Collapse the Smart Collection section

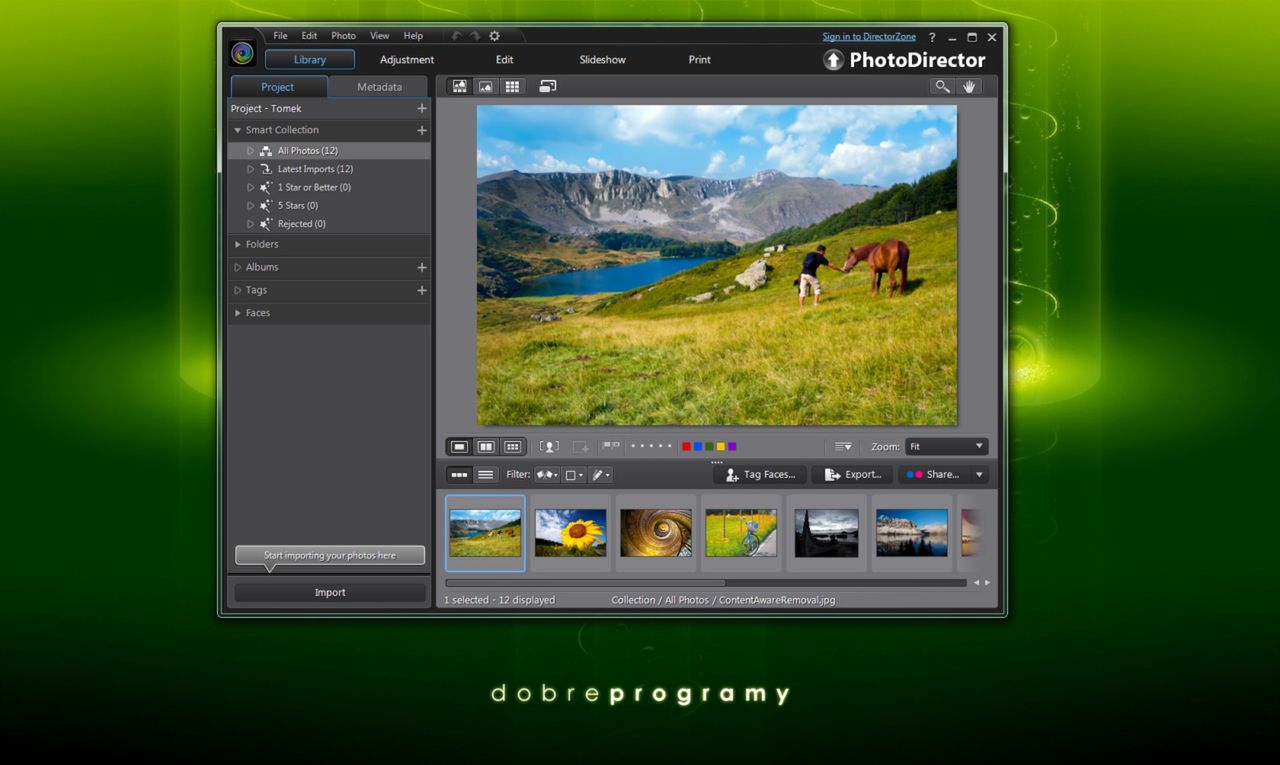[x=238, y=130]
